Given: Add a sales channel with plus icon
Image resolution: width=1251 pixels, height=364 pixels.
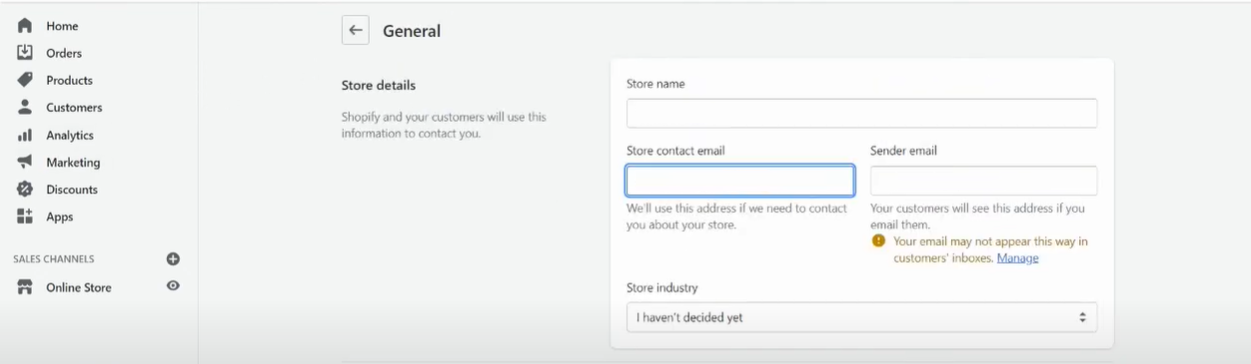Looking at the screenshot, I should coord(173,258).
